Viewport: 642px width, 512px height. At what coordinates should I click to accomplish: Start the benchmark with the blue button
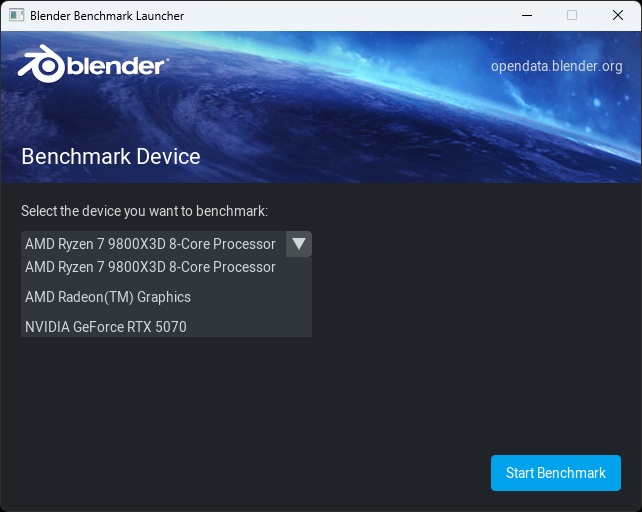(x=556, y=473)
